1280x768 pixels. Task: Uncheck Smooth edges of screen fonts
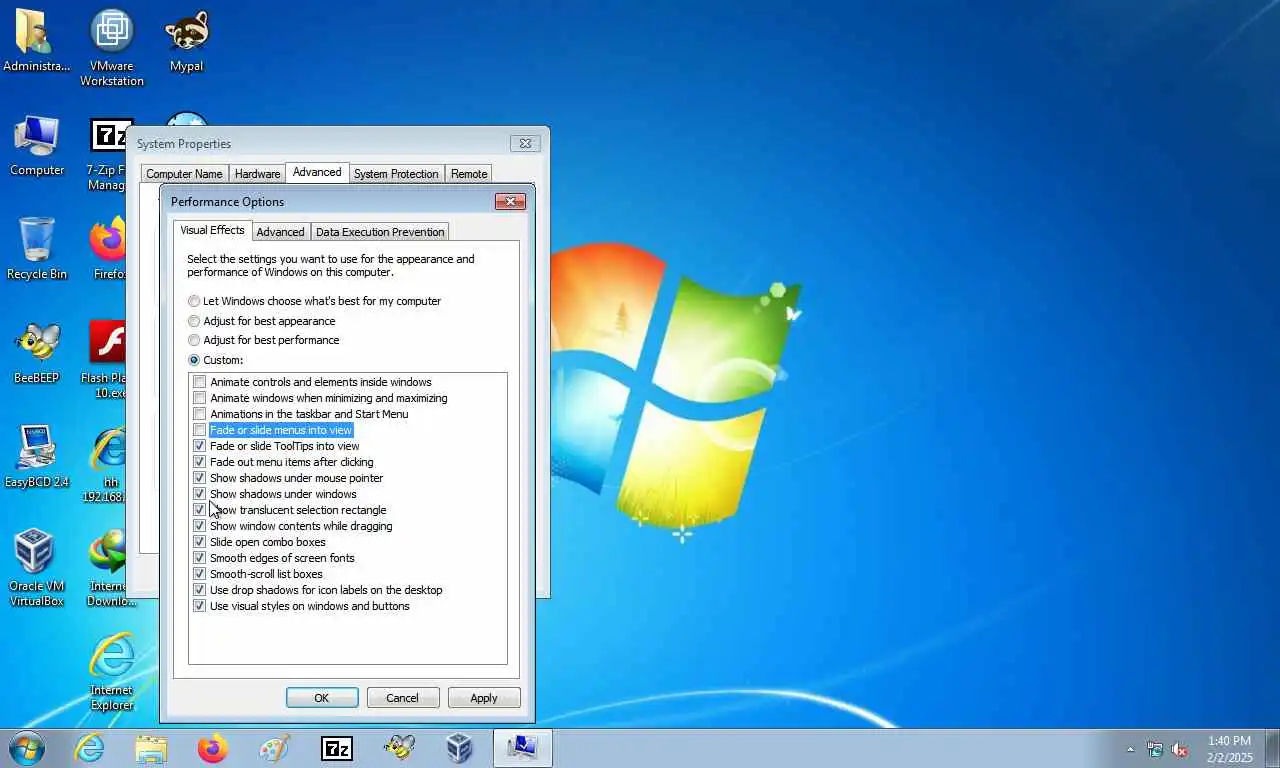click(x=200, y=558)
